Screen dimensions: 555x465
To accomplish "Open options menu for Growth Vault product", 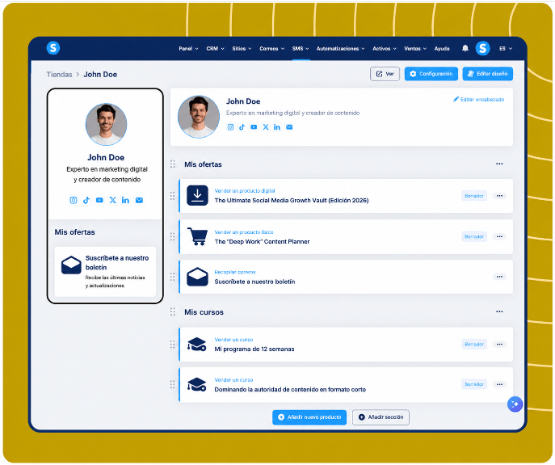I will 499,196.
